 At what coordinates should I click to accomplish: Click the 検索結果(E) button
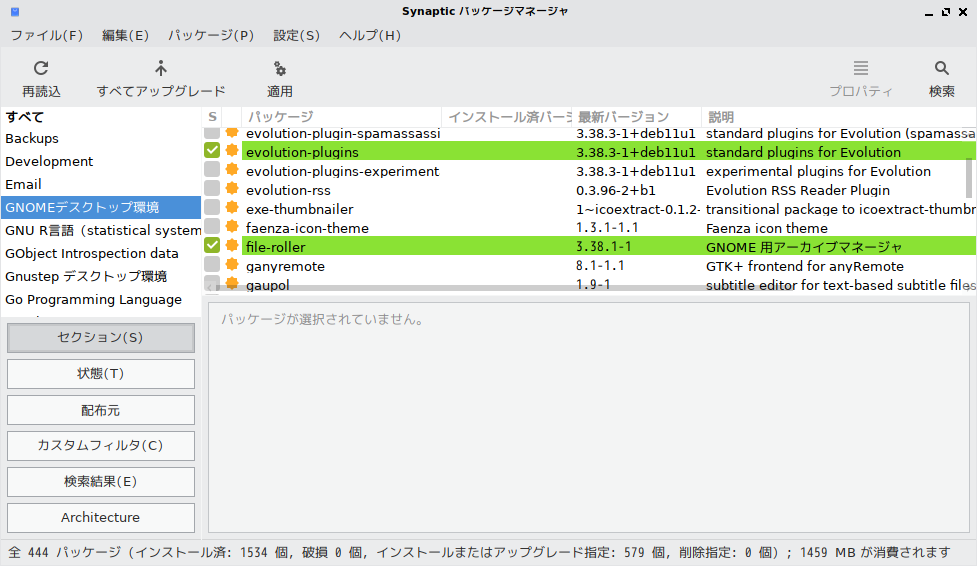pos(101,482)
